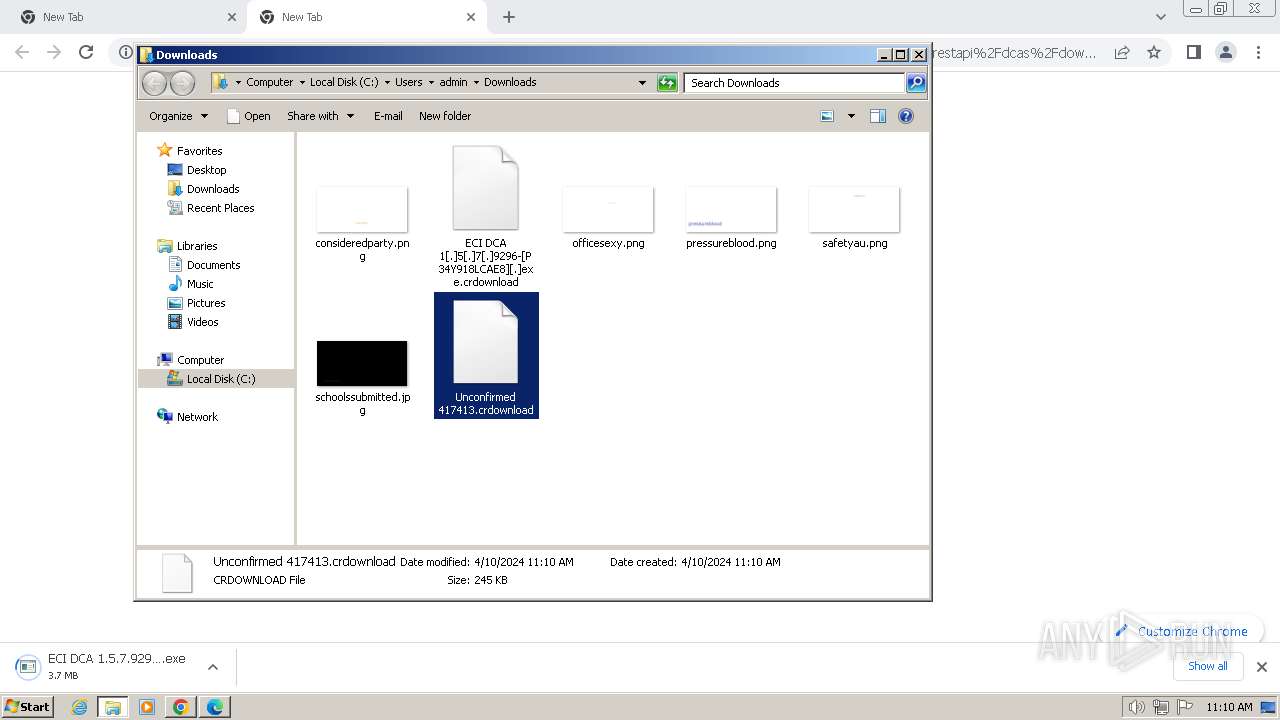1280x720 pixels.
Task: Click the Change your view icon
Action: point(827,116)
